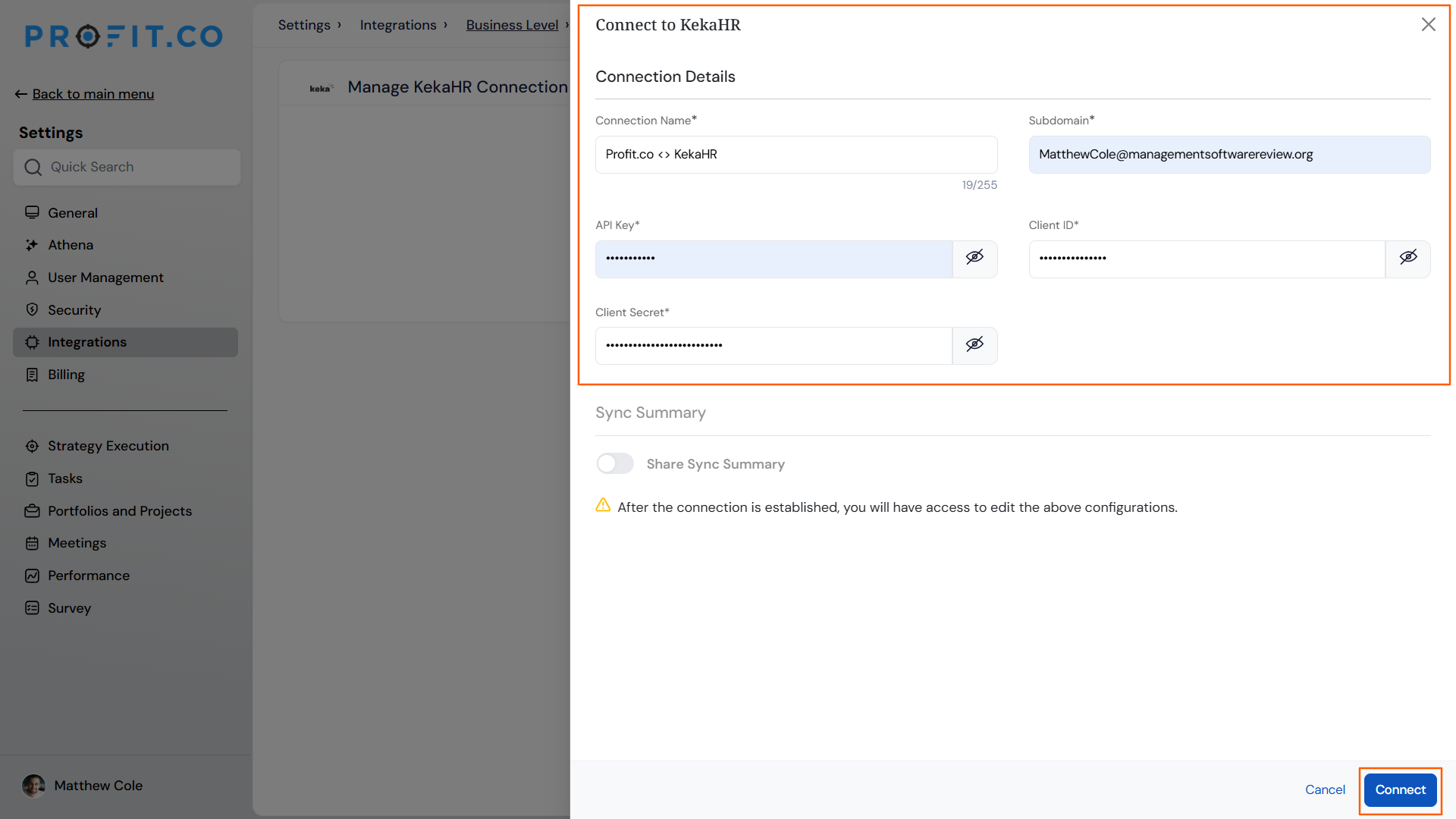Click the Profit.co logo

coord(124,36)
